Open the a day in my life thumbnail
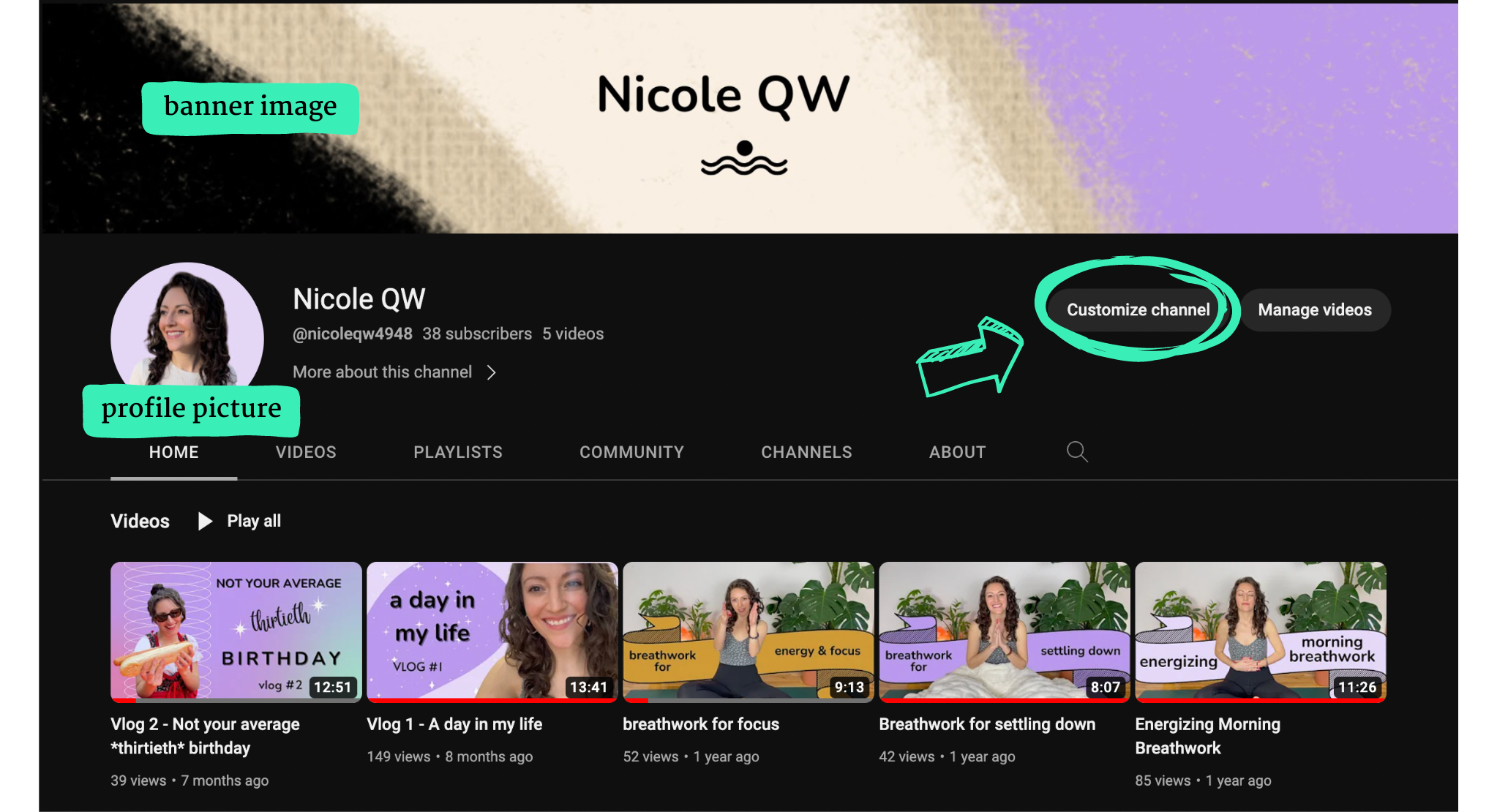Viewport: 1497px width, 812px height. point(492,631)
